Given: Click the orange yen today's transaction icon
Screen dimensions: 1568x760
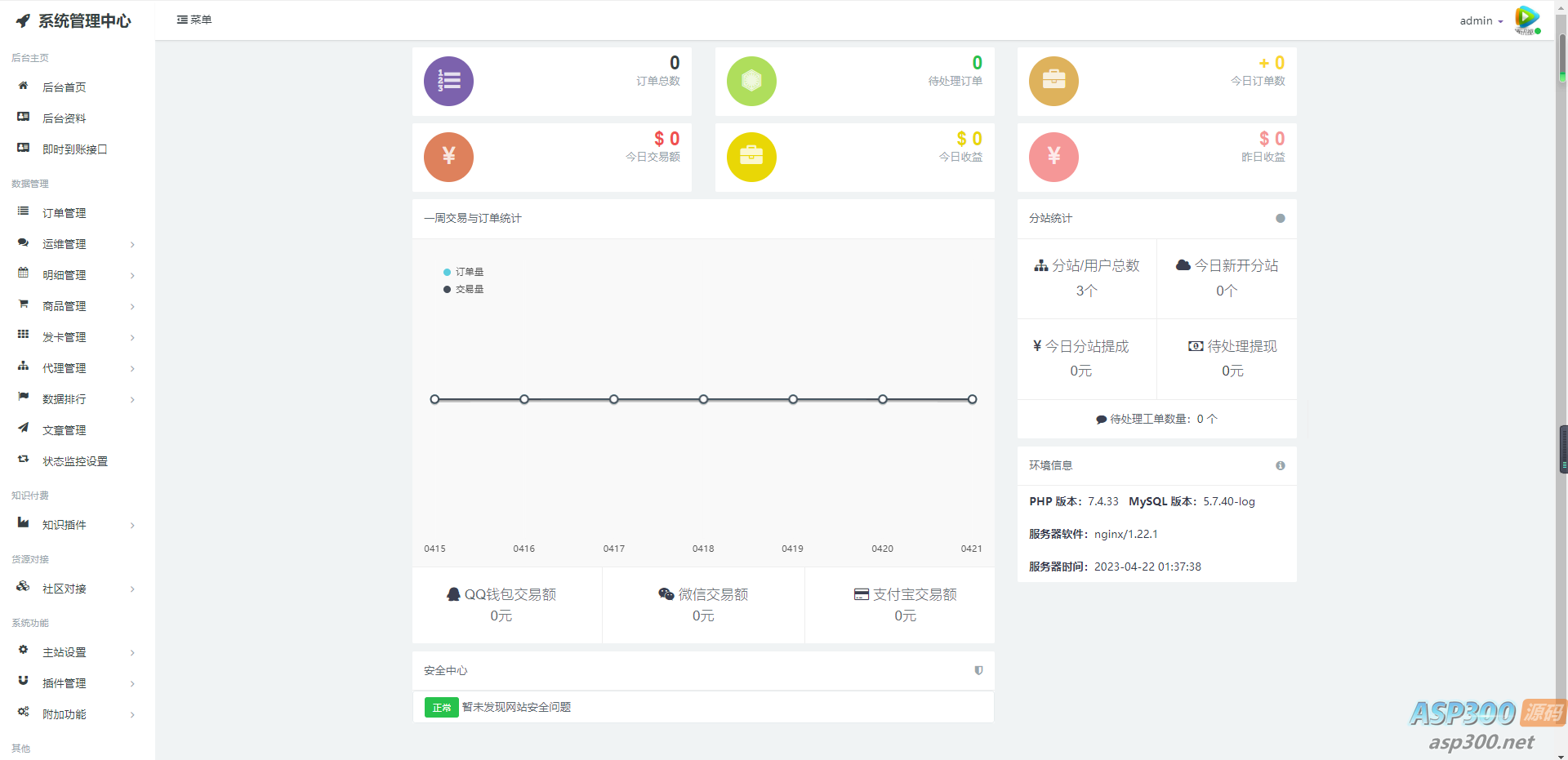Looking at the screenshot, I should (x=448, y=157).
